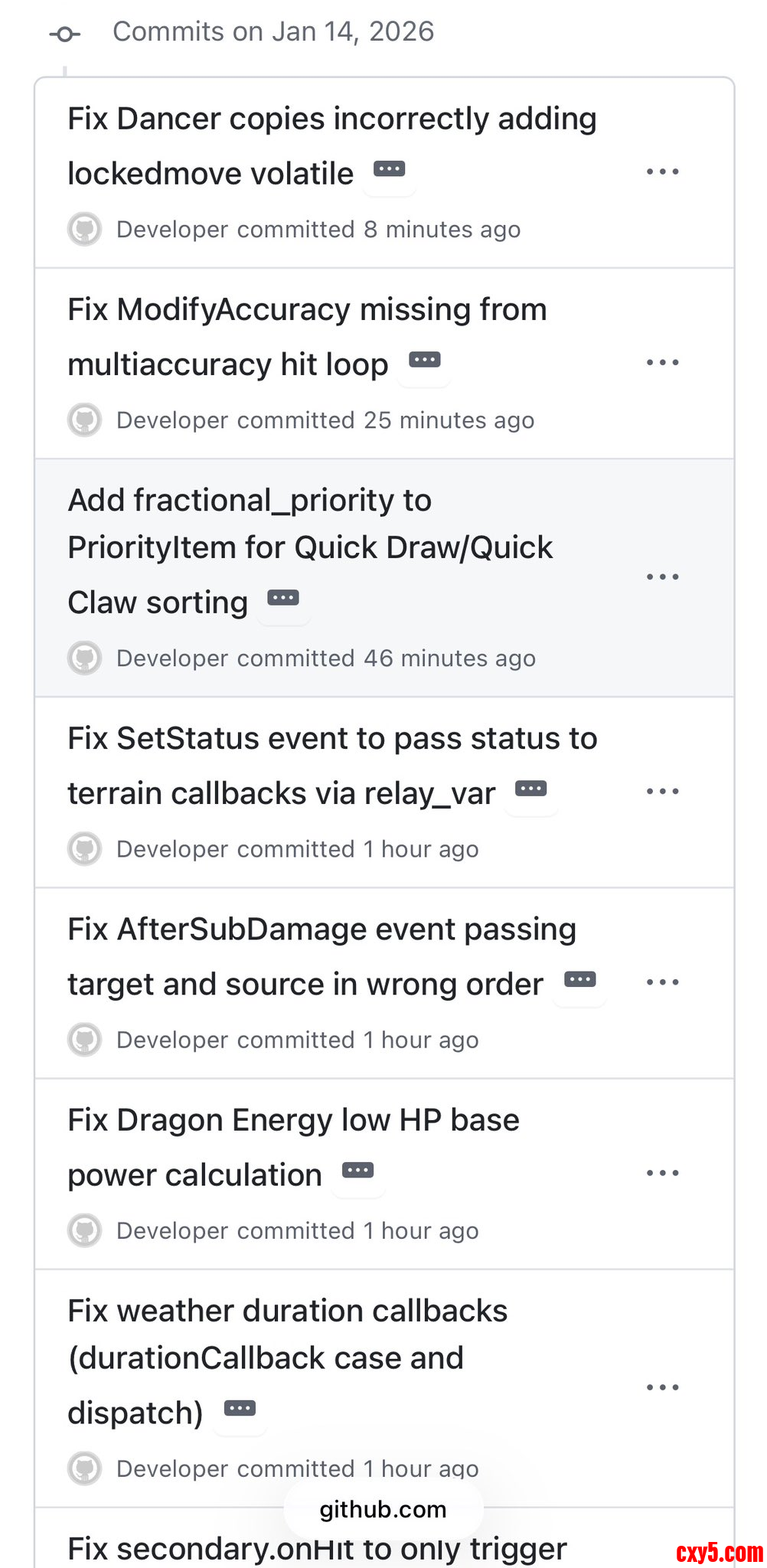767x1568 pixels.
Task: Open the Fix SetStatus event commit
Action: click(x=332, y=739)
